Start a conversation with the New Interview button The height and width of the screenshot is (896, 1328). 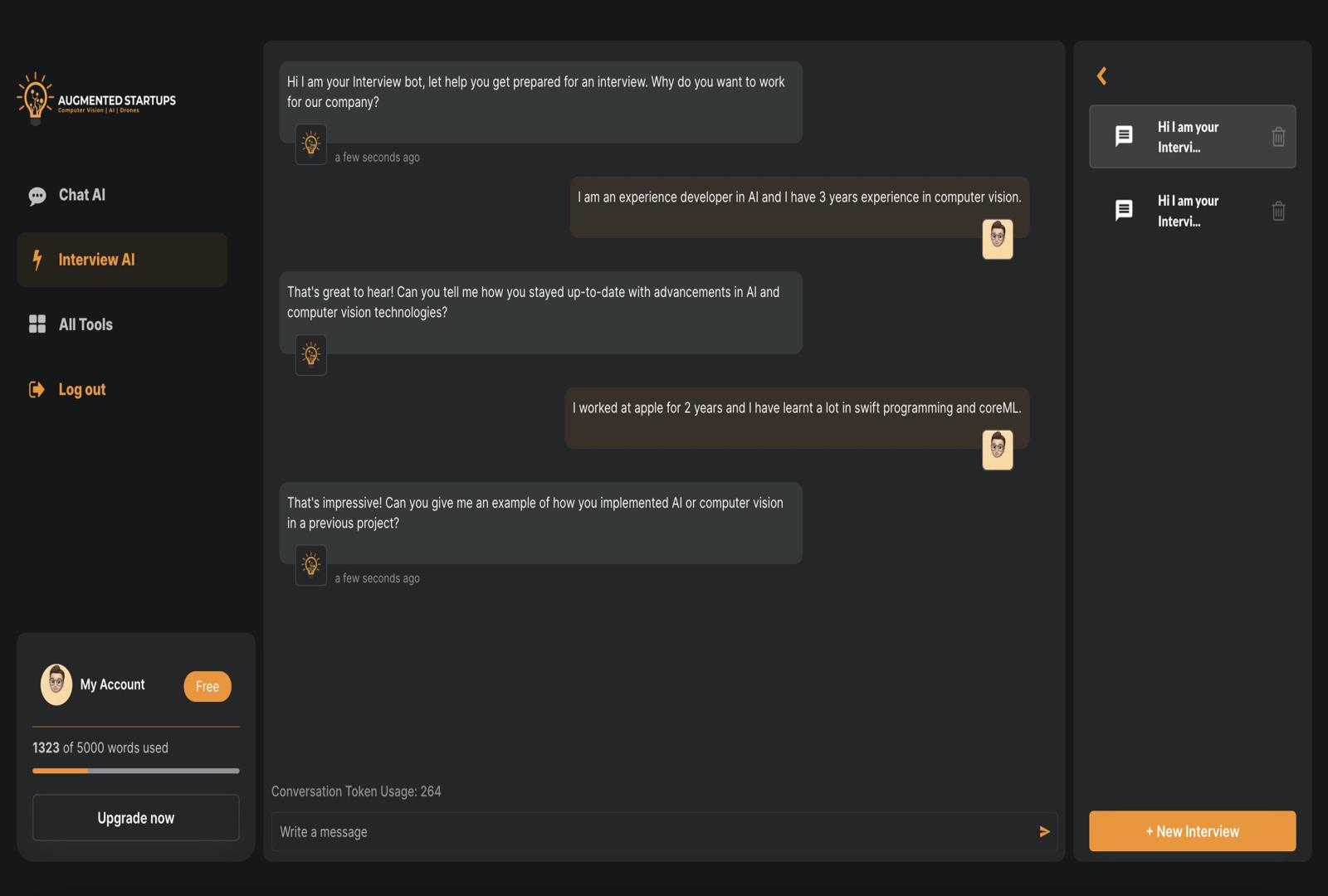pyautogui.click(x=1192, y=830)
